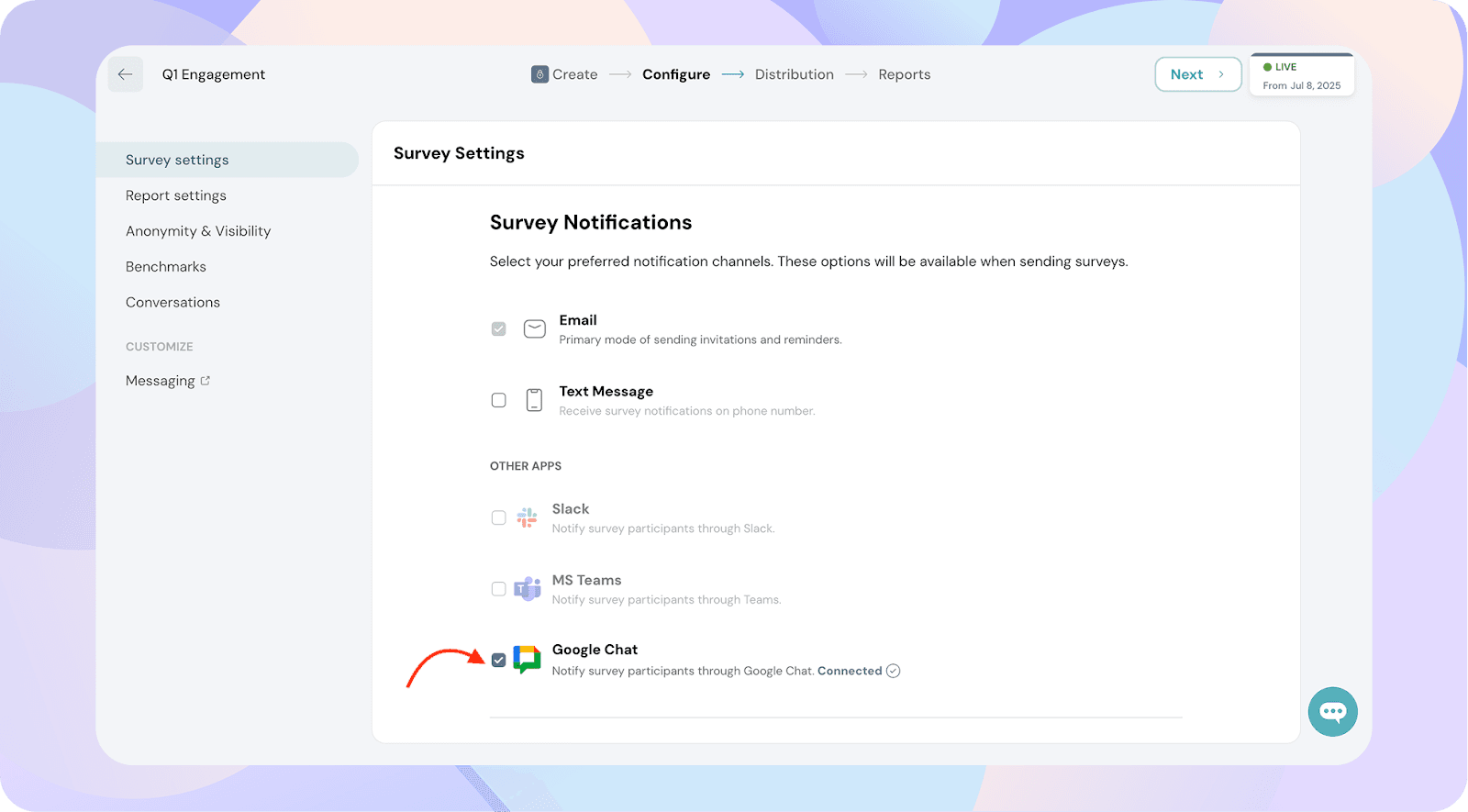Select Report settings in the sidebar
The image size is (1468, 812).
coord(176,195)
